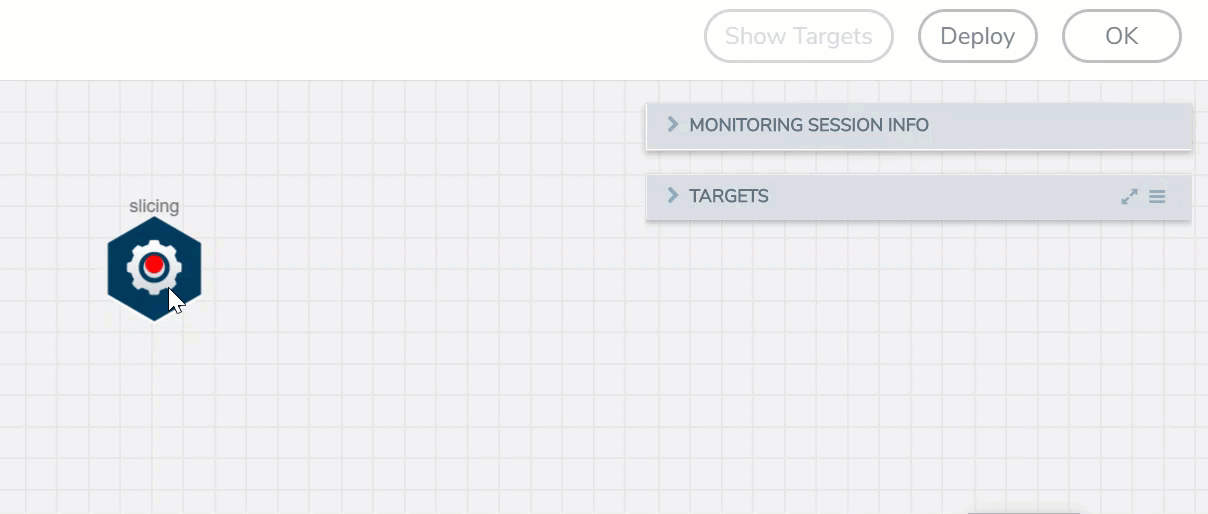
Task: Click the "MONITORING SESSION INFO" heading text
Action: [809, 125]
